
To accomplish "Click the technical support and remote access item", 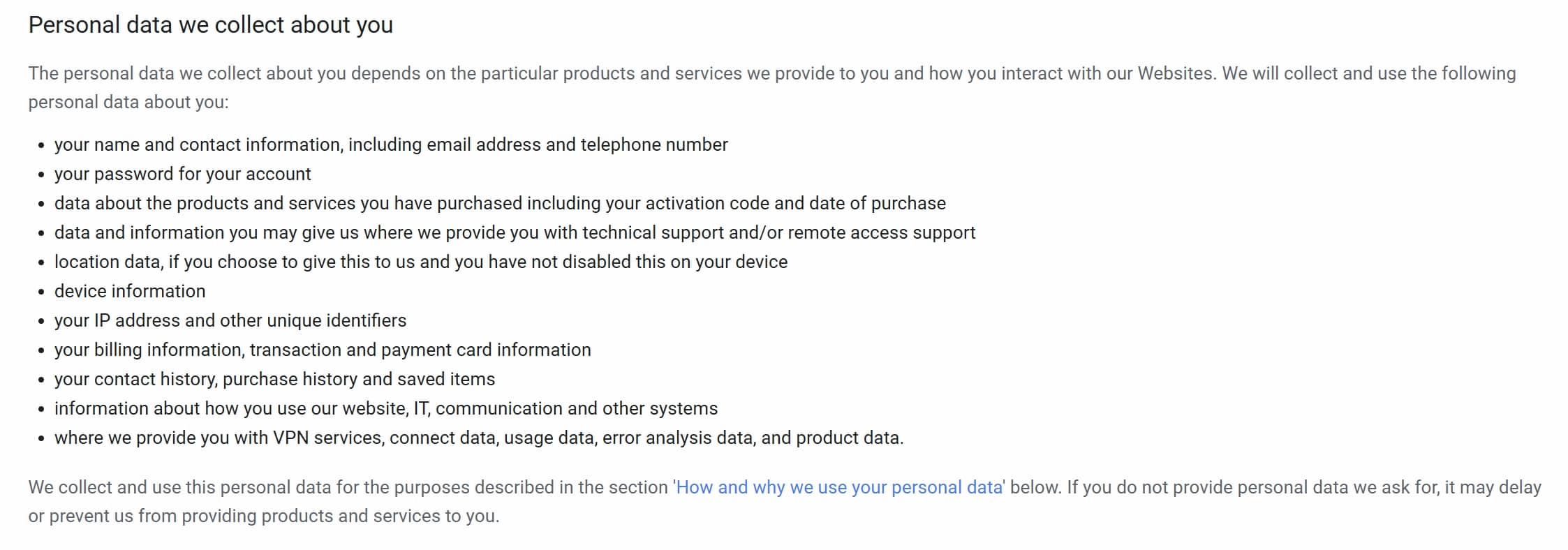I will 515,232.
